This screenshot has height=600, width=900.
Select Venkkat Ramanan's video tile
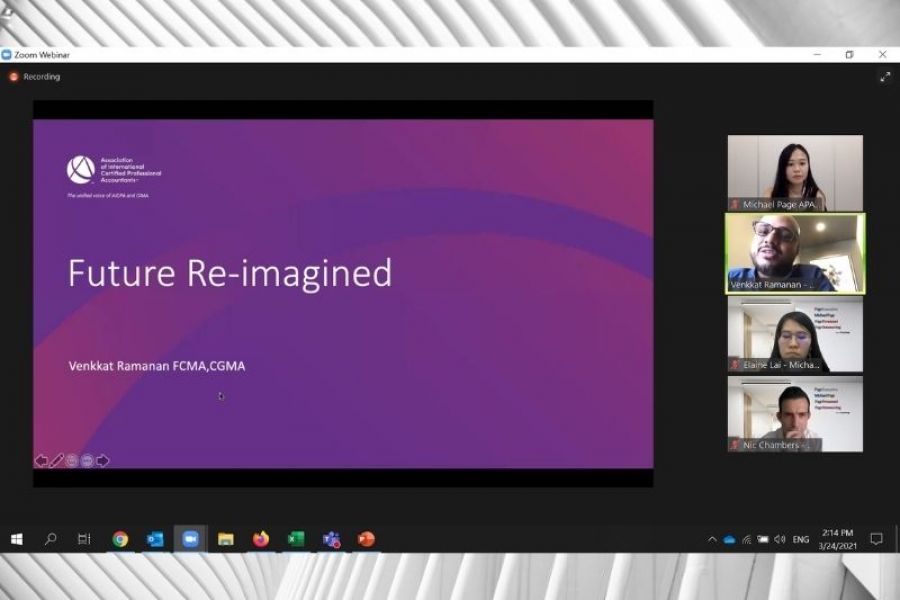[795, 253]
